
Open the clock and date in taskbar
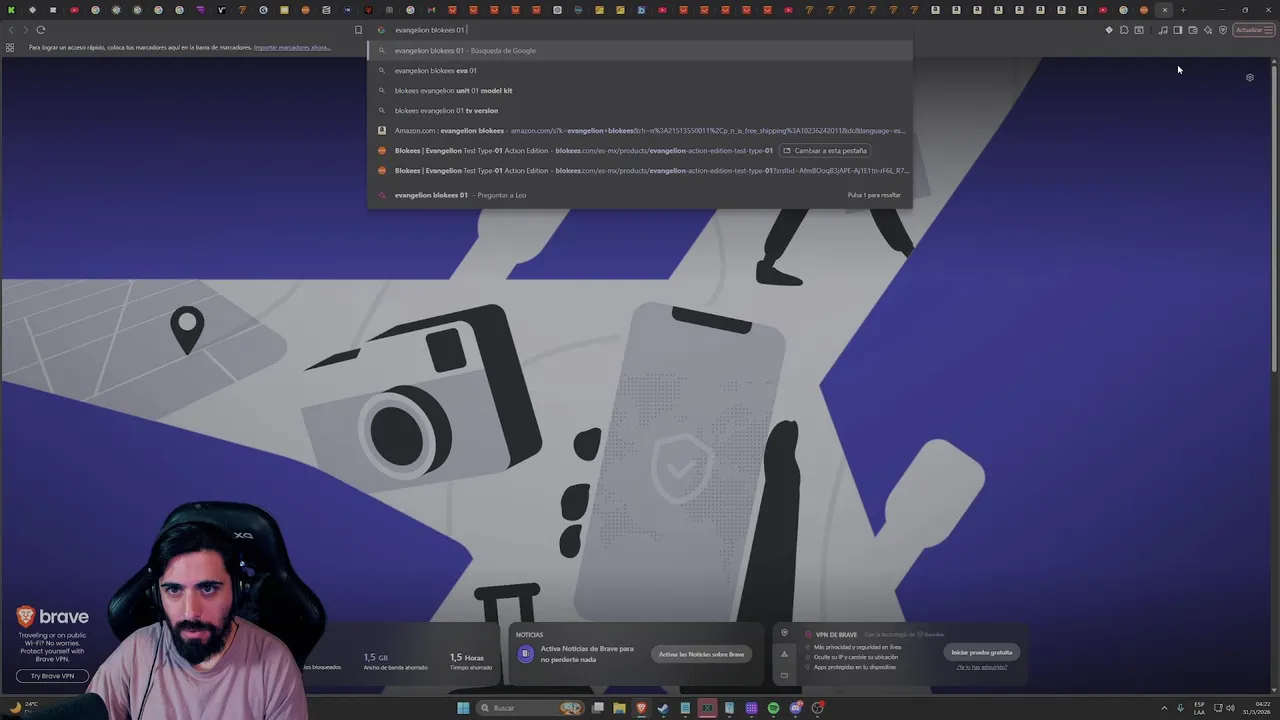click(x=1256, y=708)
